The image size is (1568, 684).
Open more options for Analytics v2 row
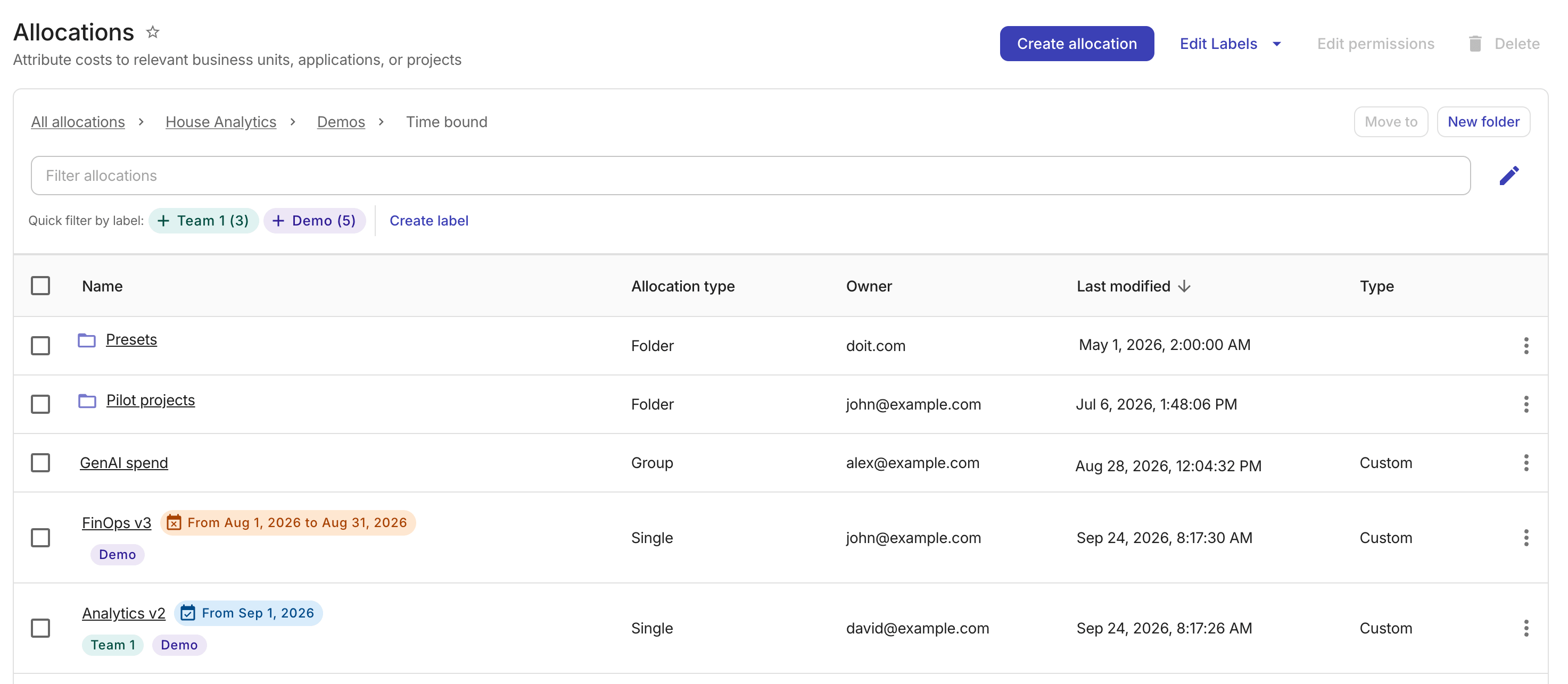pos(1526,628)
